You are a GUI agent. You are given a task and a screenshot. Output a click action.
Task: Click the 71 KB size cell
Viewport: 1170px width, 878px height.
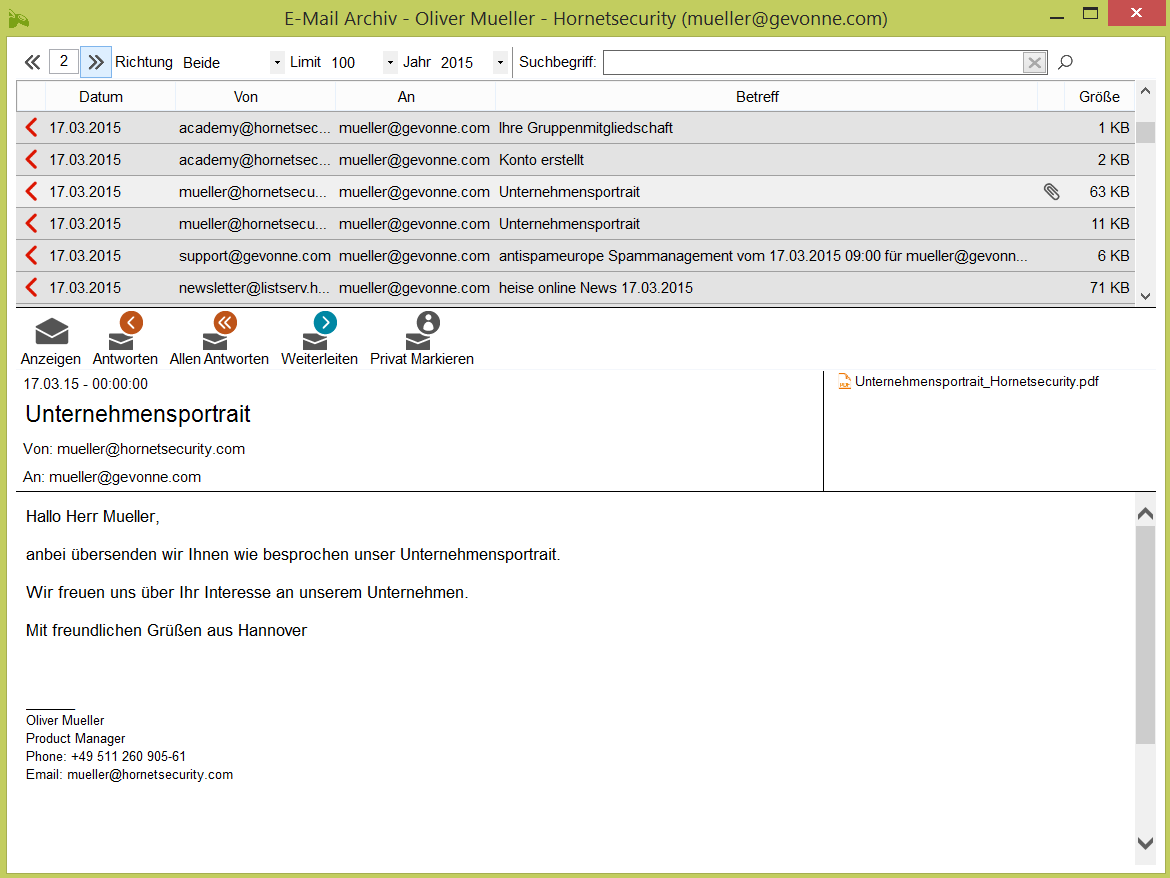1109,288
